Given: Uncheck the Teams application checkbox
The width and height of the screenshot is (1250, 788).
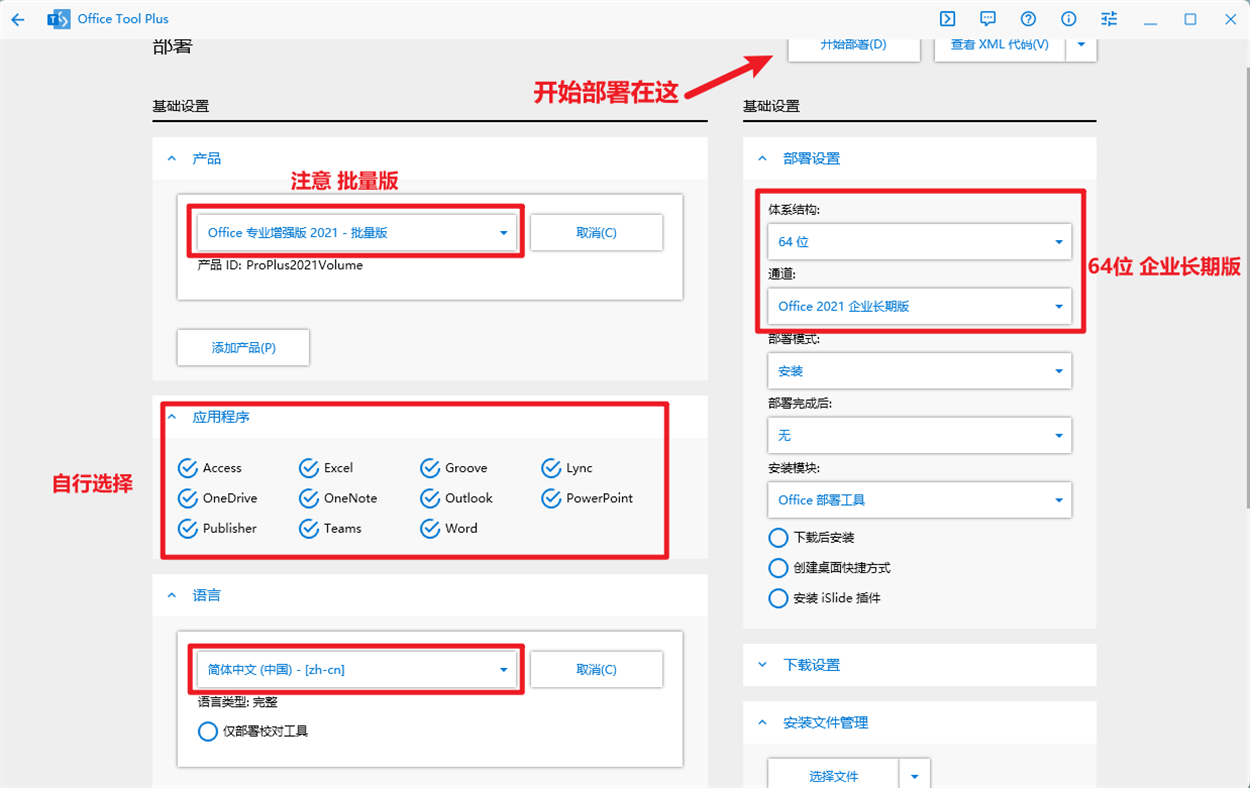Looking at the screenshot, I should click(x=309, y=528).
